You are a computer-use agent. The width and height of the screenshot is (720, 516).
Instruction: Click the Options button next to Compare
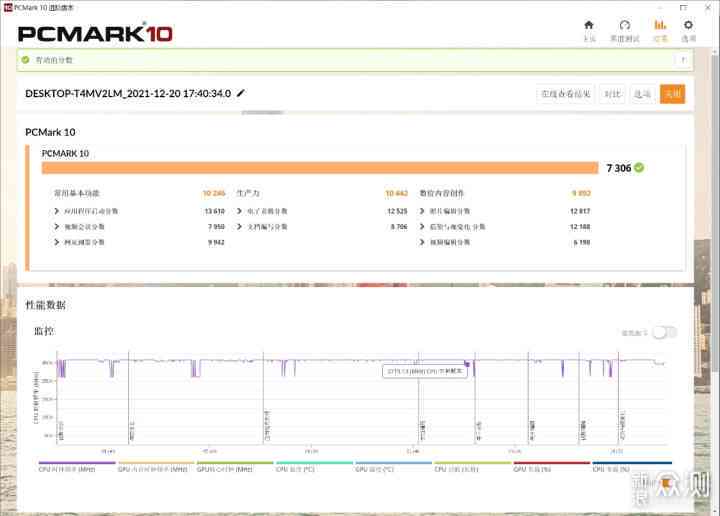click(x=642, y=94)
